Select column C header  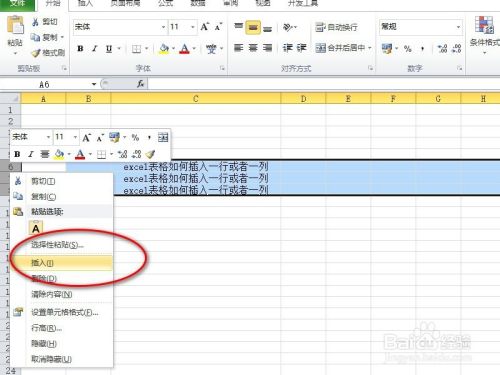[196, 98]
